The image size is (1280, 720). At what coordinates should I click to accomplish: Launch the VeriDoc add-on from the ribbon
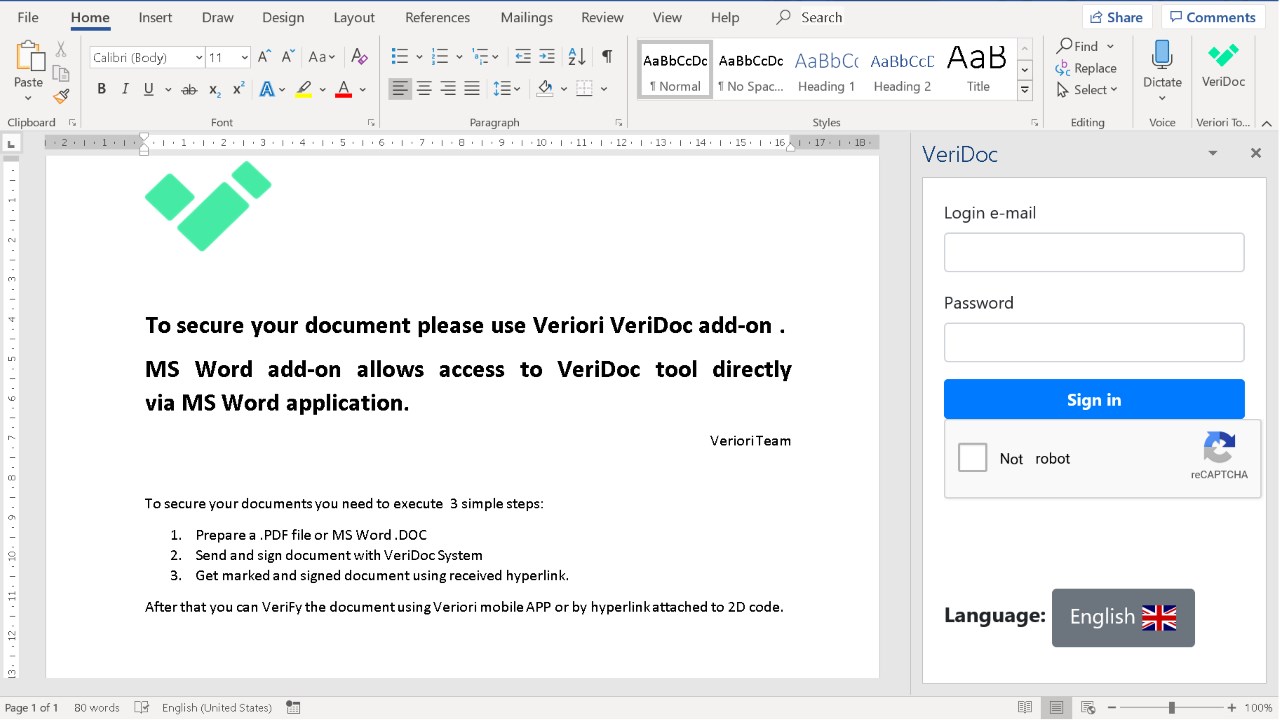point(1223,67)
